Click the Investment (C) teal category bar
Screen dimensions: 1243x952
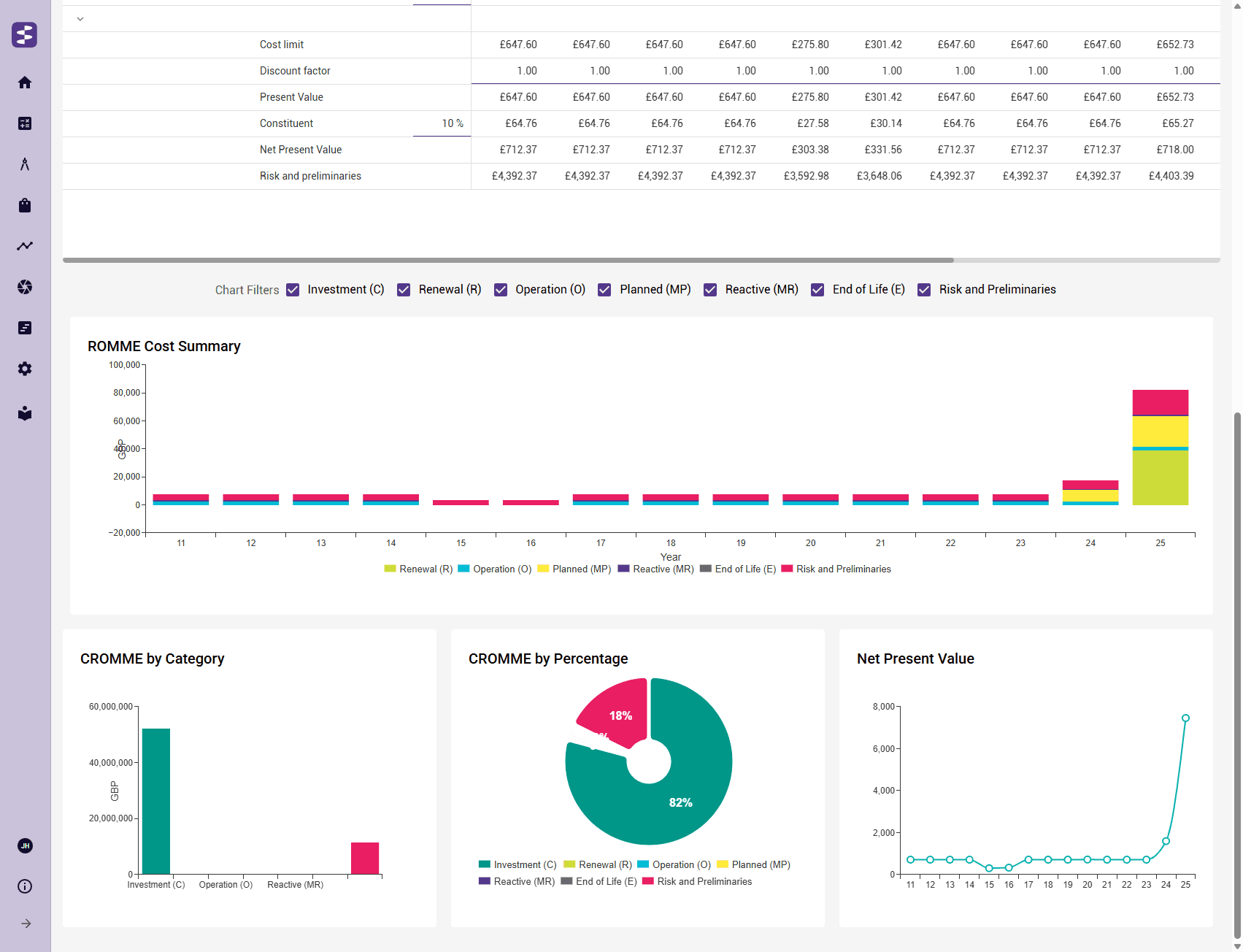[156, 801]
